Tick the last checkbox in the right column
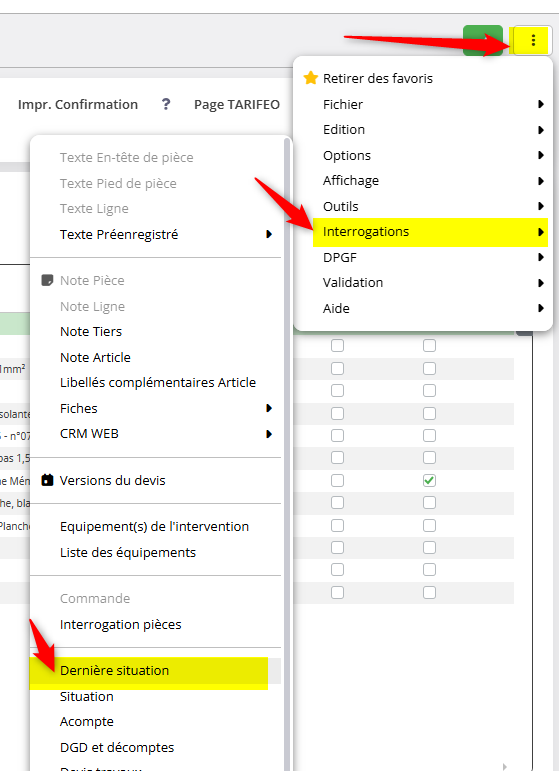Screen dimensions: 559x771 429,593
